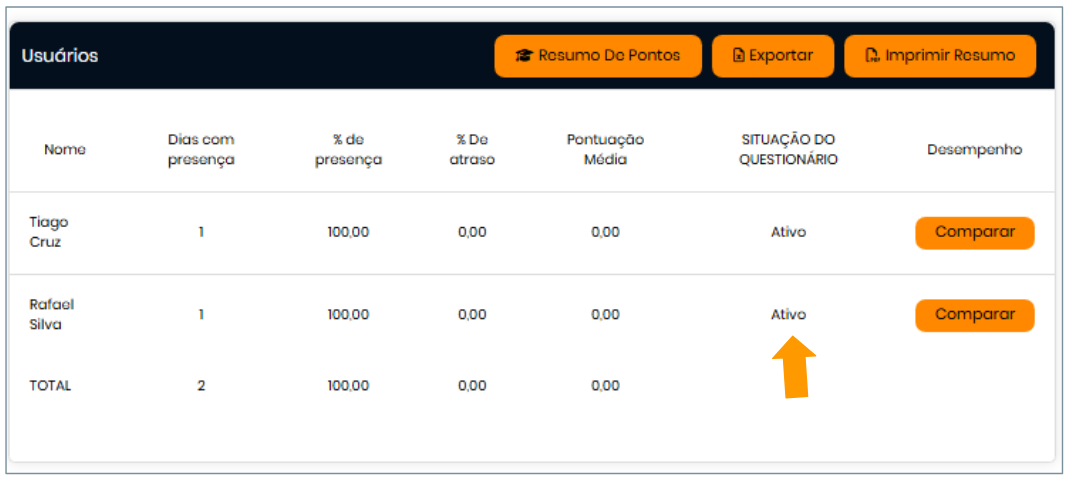Click the Ativo status for Tiago Cruz
Viewport: 1071px width, 478px height.
pos(788,232)
